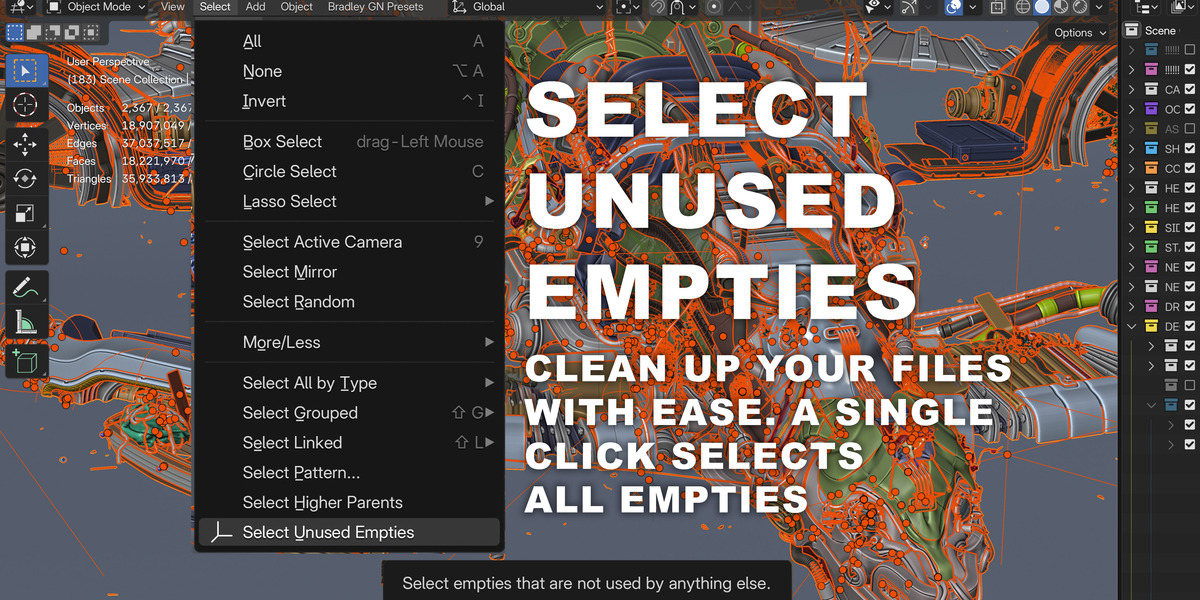
Task: Switch to solid viewport shading
Action: click(1041, 7)
